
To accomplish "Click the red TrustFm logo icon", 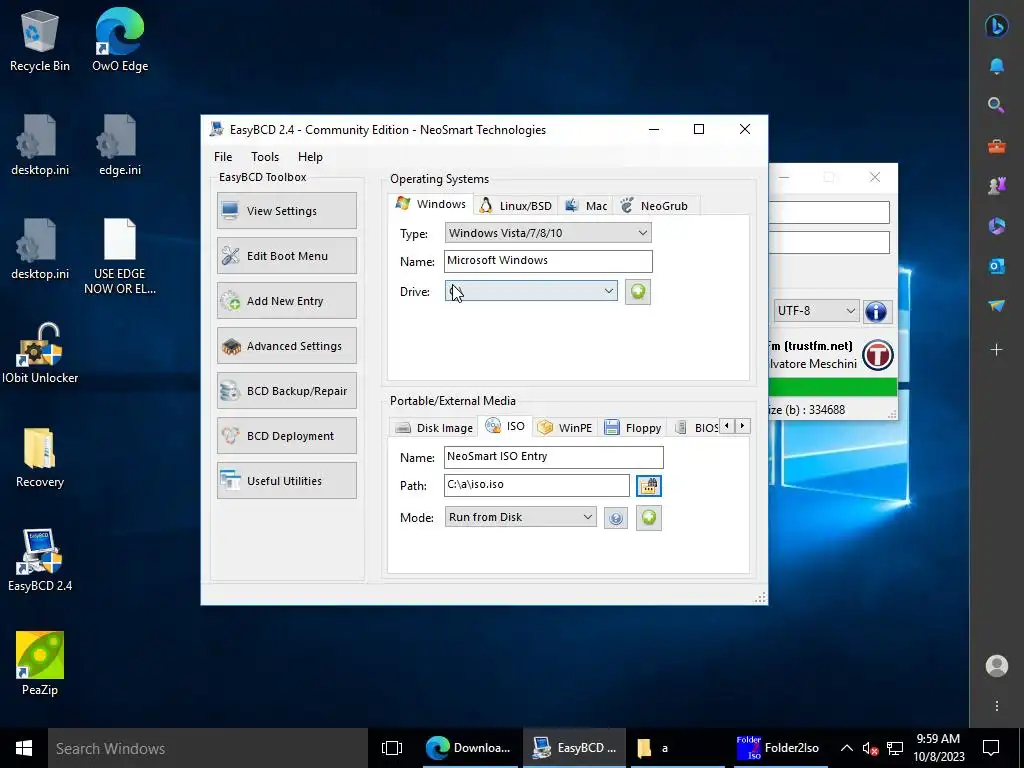I will tap(878, 355).
